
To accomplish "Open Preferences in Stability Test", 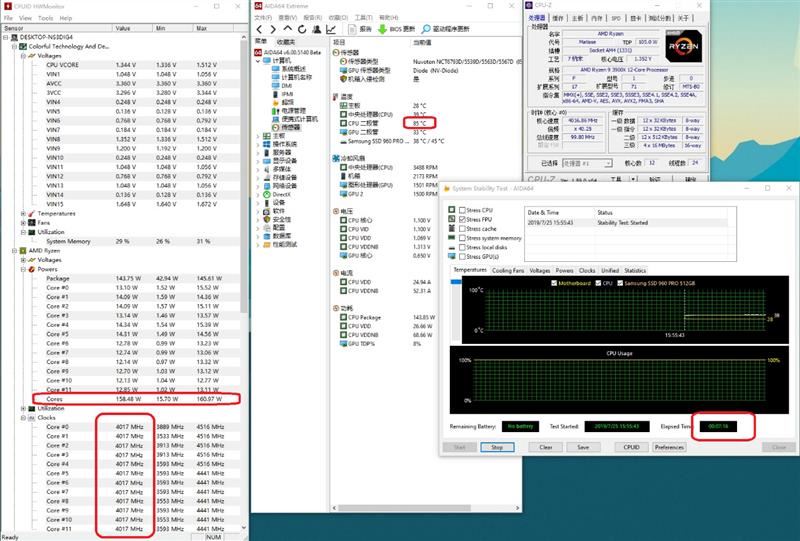I will click(669, 447).
